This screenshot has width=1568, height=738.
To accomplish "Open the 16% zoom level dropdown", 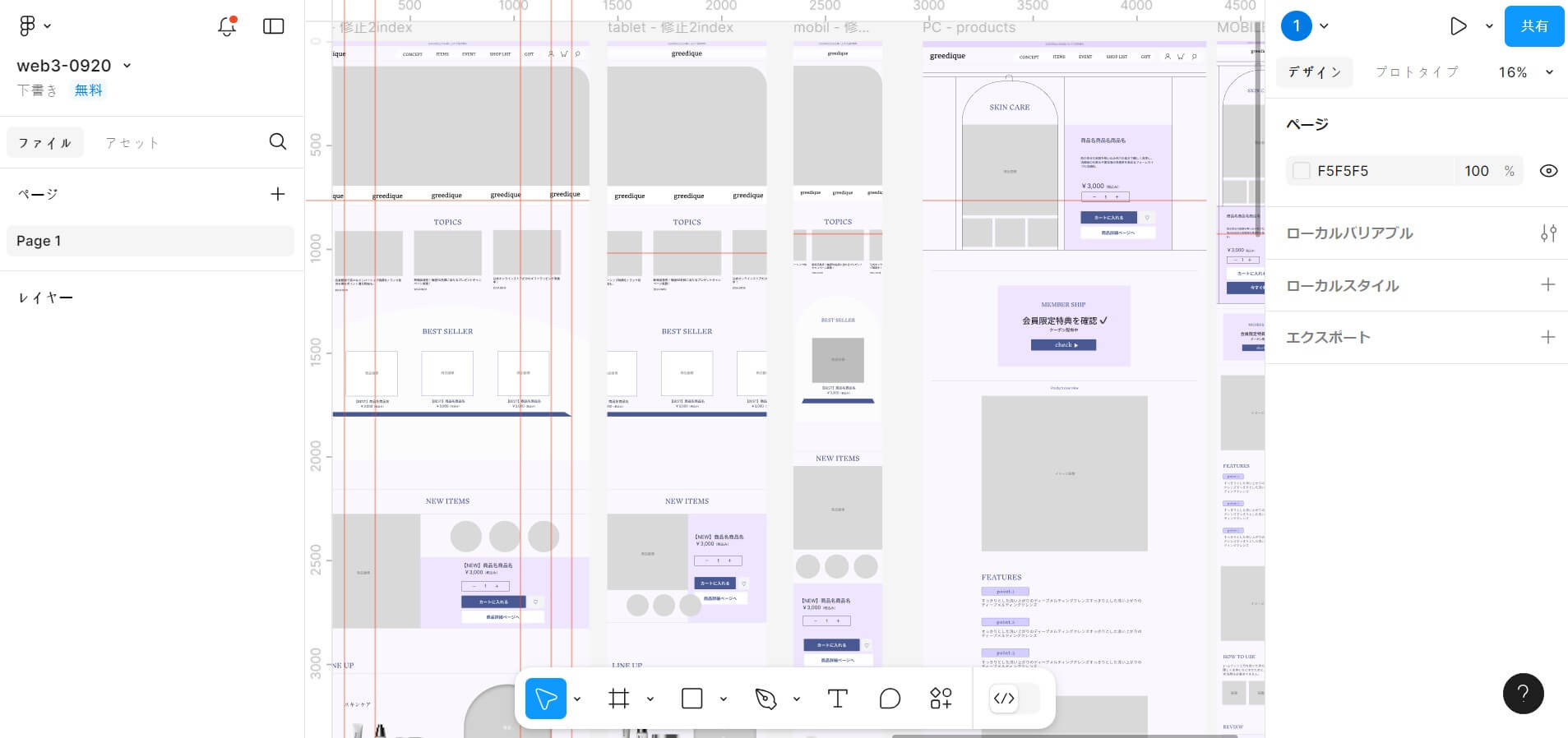I will coord(1525,72).
